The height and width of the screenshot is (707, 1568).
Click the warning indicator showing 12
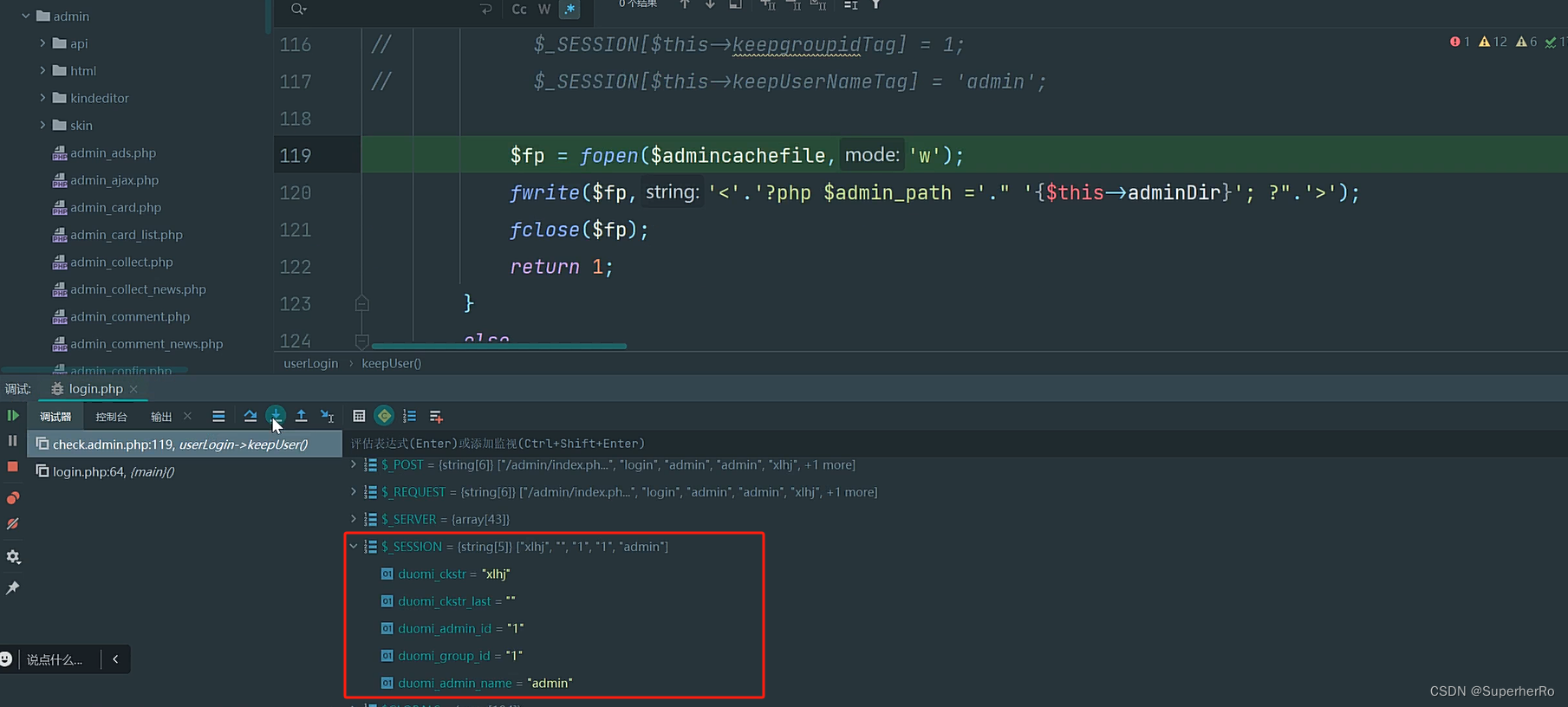pos(1493,42)
